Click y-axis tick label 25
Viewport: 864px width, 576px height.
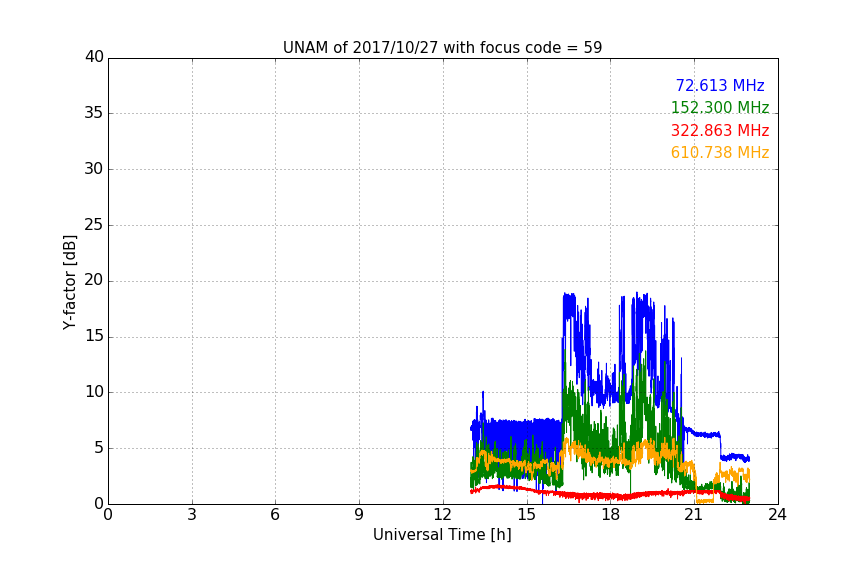click(x=94, y=225)
